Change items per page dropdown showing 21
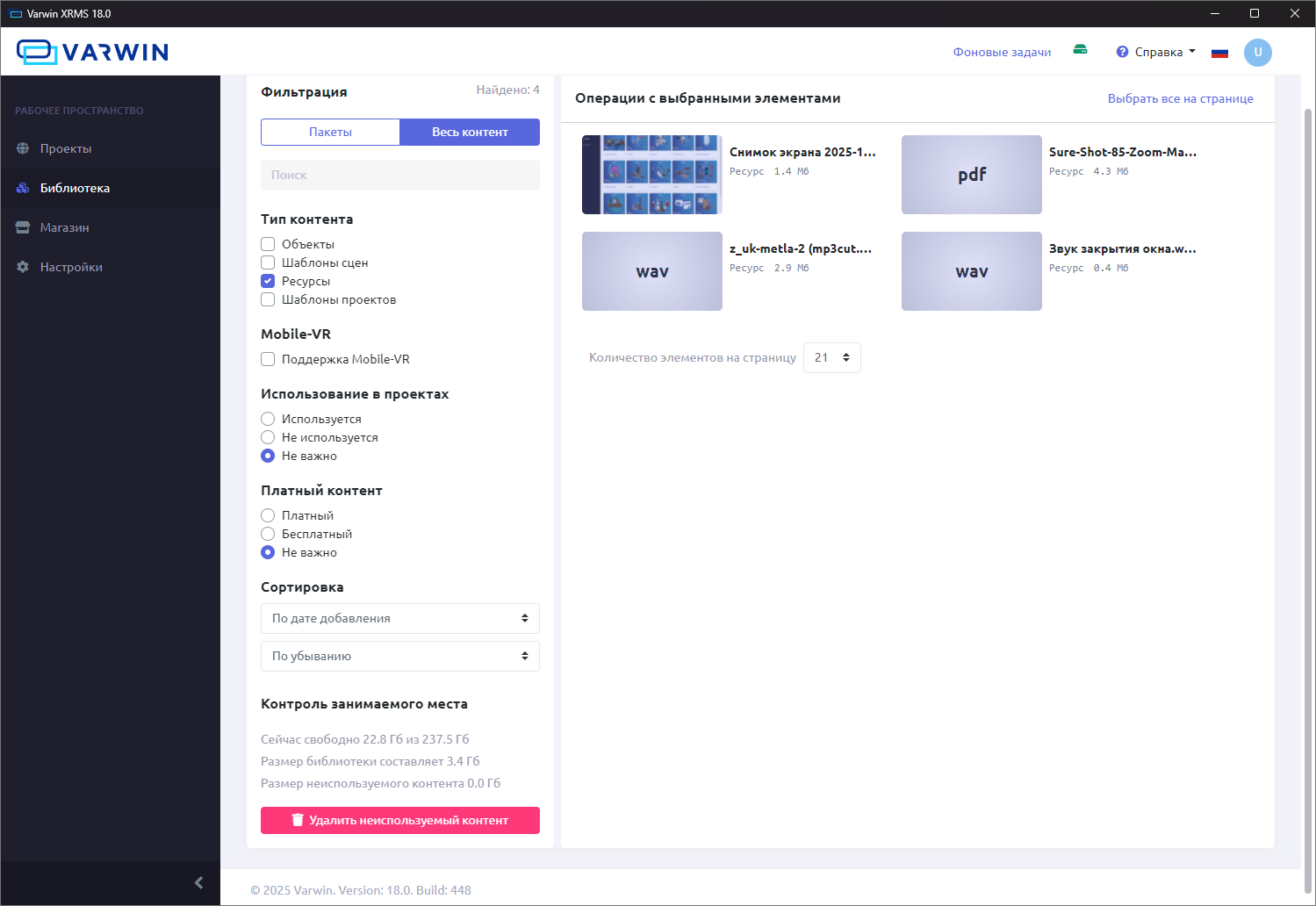The image size is (1316, 906). (x=831, y=357)
